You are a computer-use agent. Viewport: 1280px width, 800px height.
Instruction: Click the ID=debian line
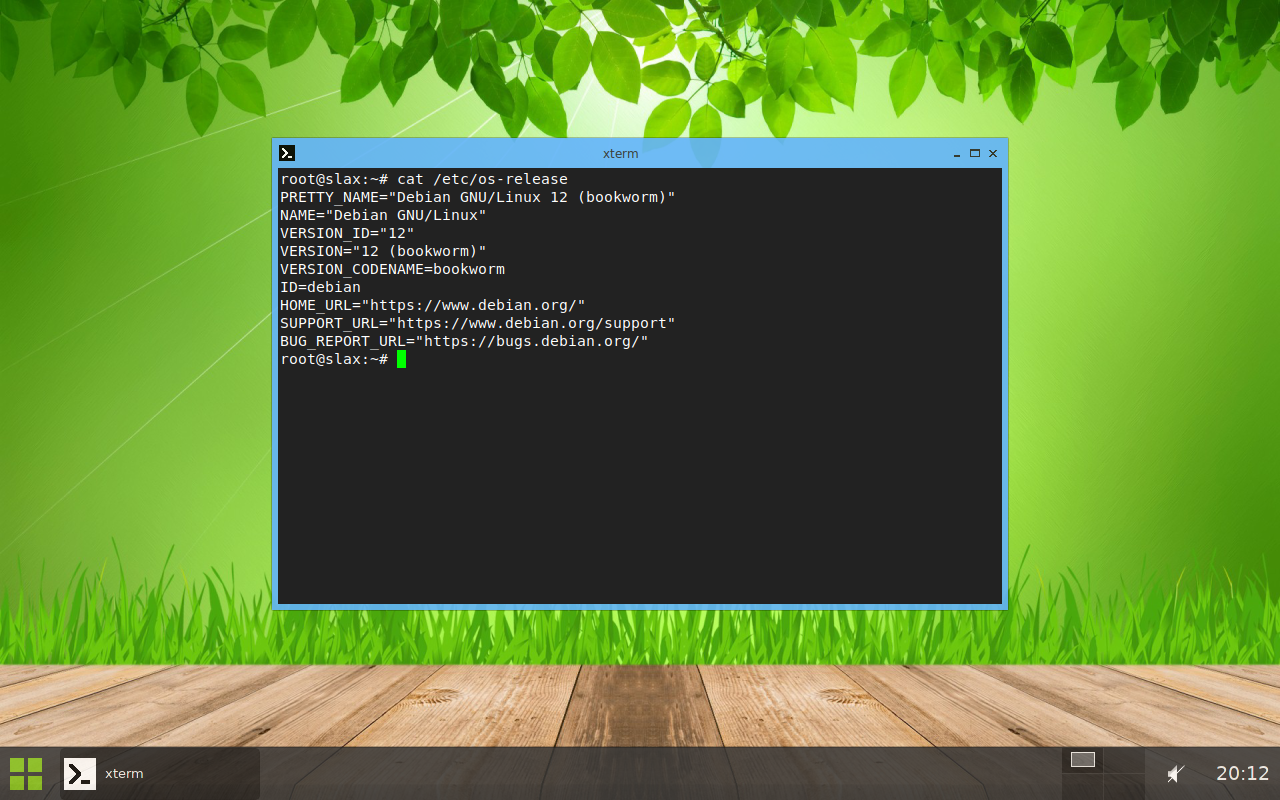click(x=320, y=287)
